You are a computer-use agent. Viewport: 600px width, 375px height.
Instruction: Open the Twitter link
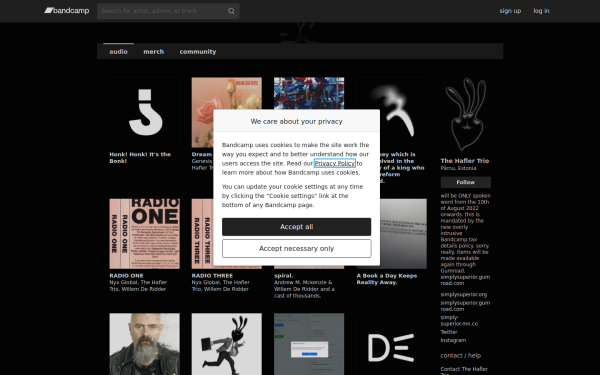[449, 332]
